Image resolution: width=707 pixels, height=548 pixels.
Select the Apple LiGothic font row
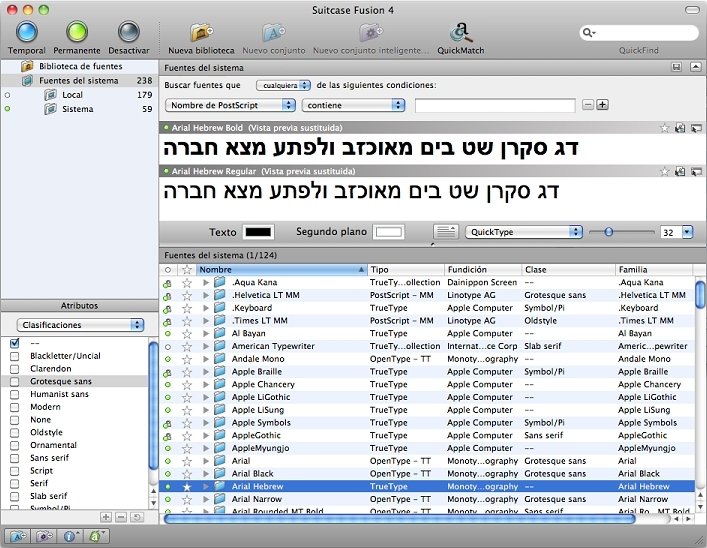click(x=427, y=397)
